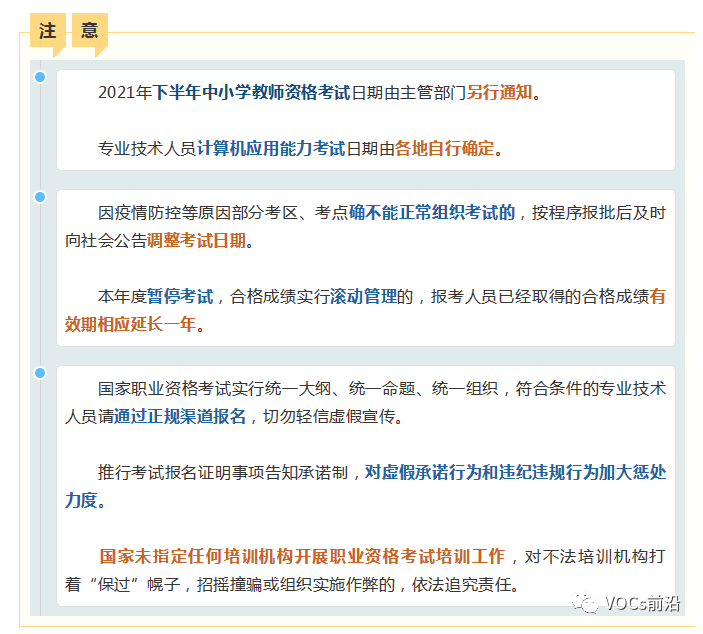Select the second blue timeline bullet dot
The image size is (703, 634).
point(40,197)
